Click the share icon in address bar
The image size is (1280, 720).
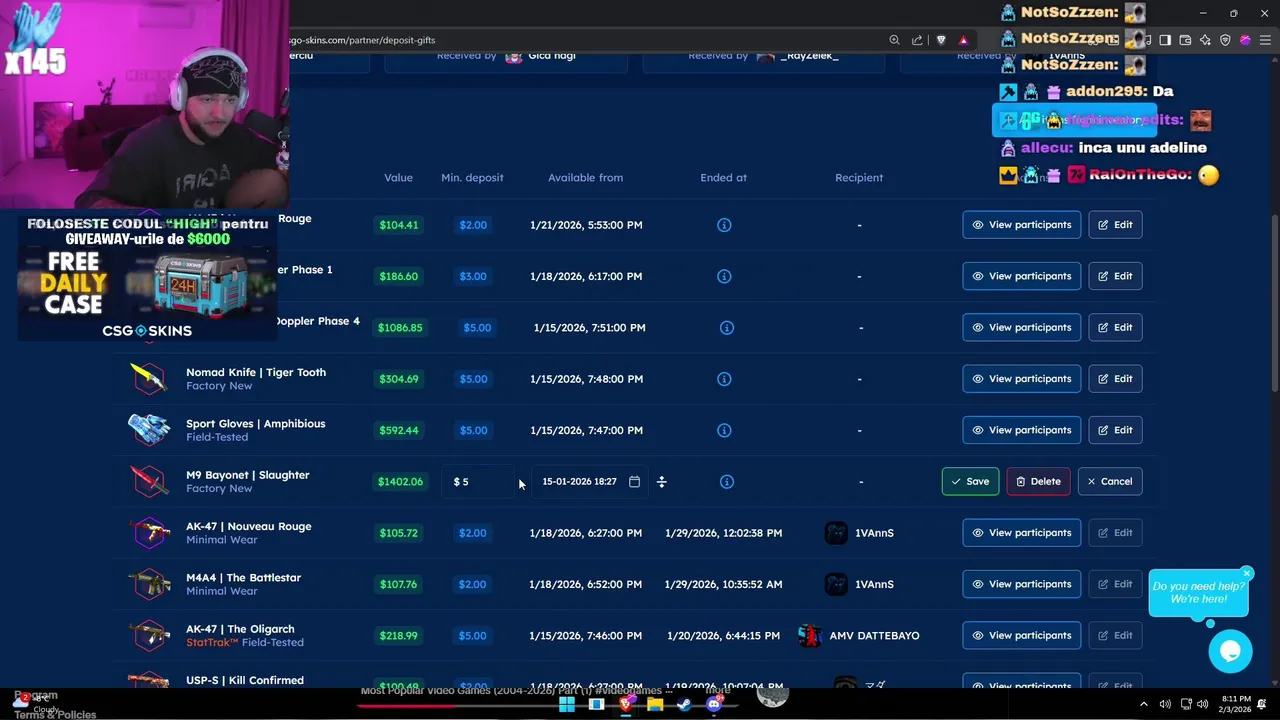coord(917,40)
